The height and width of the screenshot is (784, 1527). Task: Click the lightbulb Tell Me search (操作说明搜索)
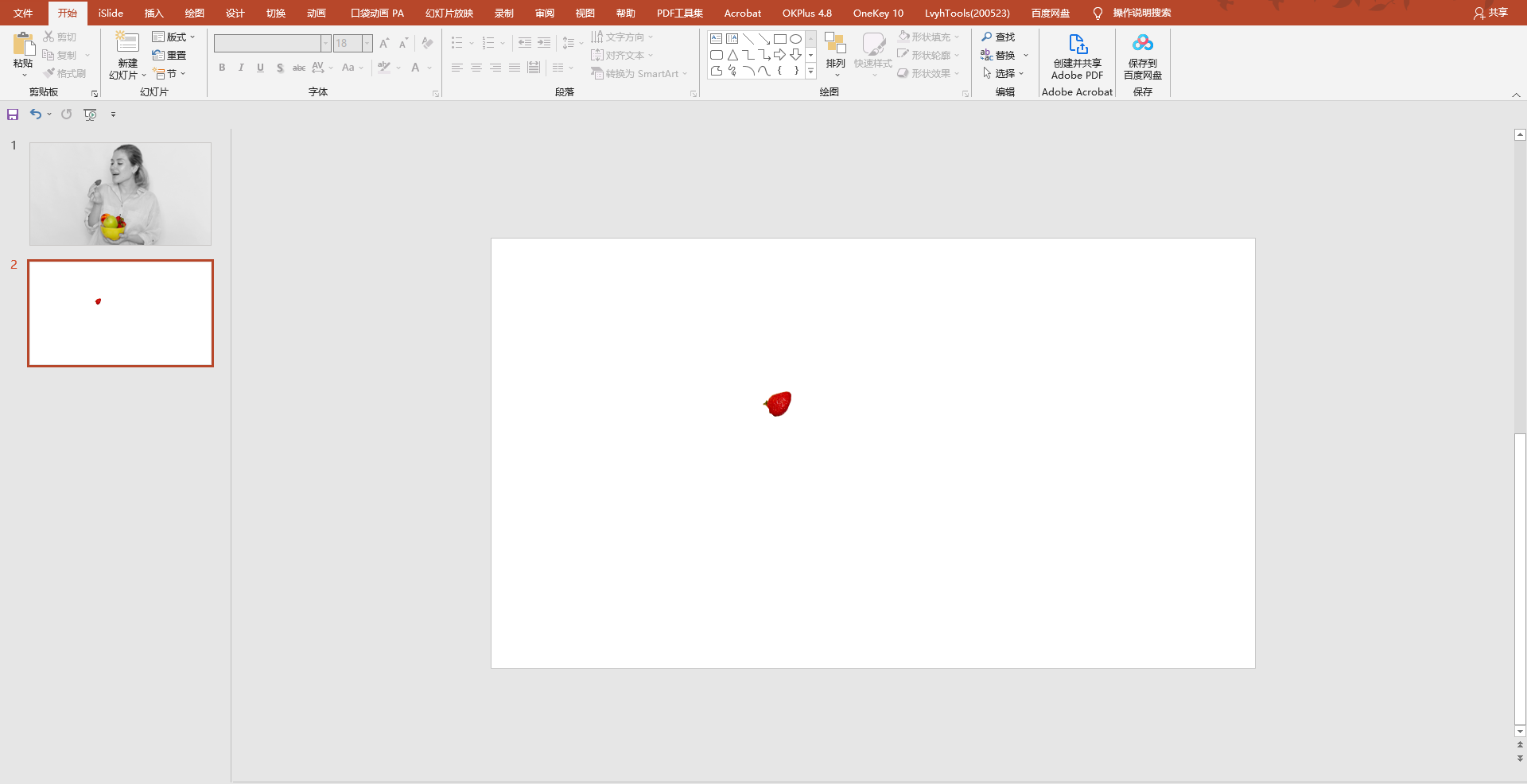click(1132, 13)
